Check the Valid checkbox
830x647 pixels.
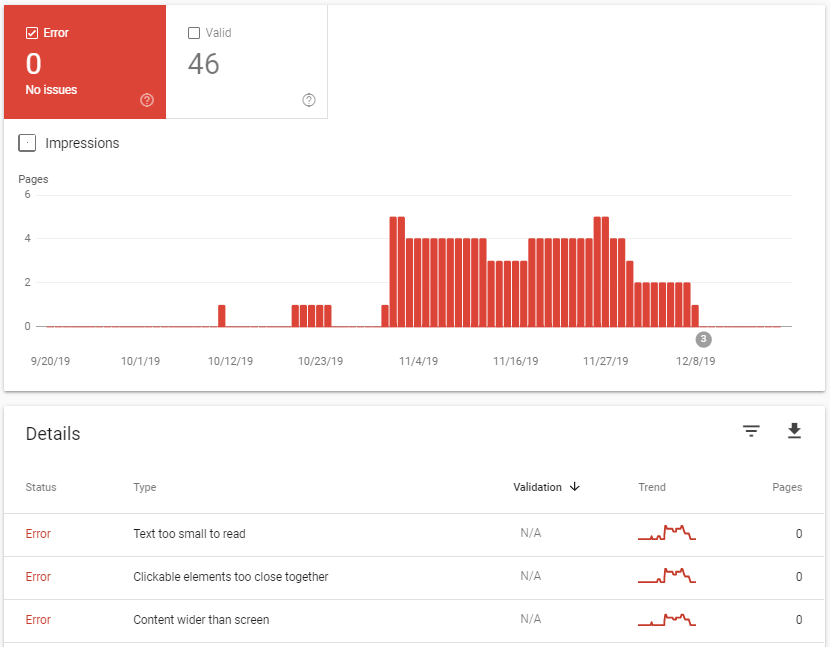(194, 33)
